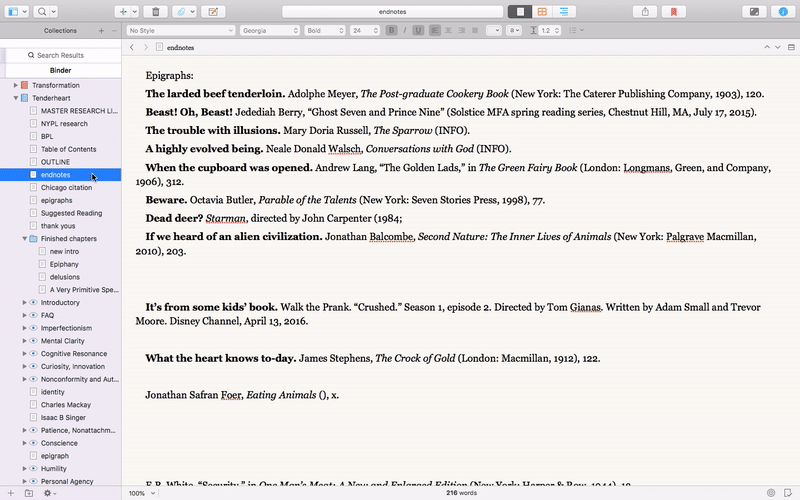Toggle Italic formatting button
Image resolution: width=800 pixels, height=500 pixels.
405,31
